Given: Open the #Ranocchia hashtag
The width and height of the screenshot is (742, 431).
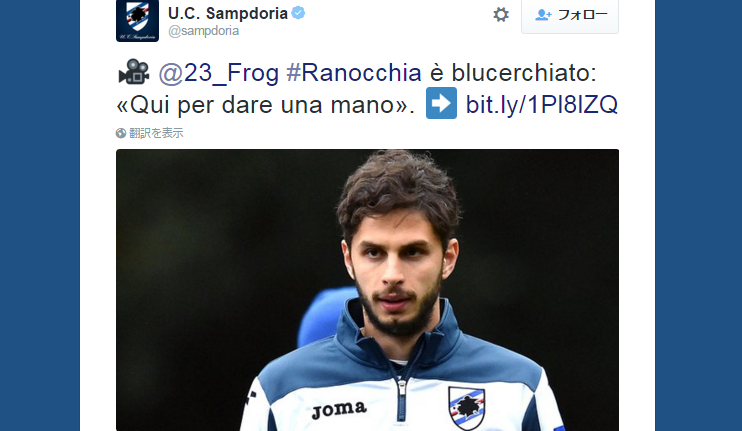Looking at the screenshot, I should point(353,73).
